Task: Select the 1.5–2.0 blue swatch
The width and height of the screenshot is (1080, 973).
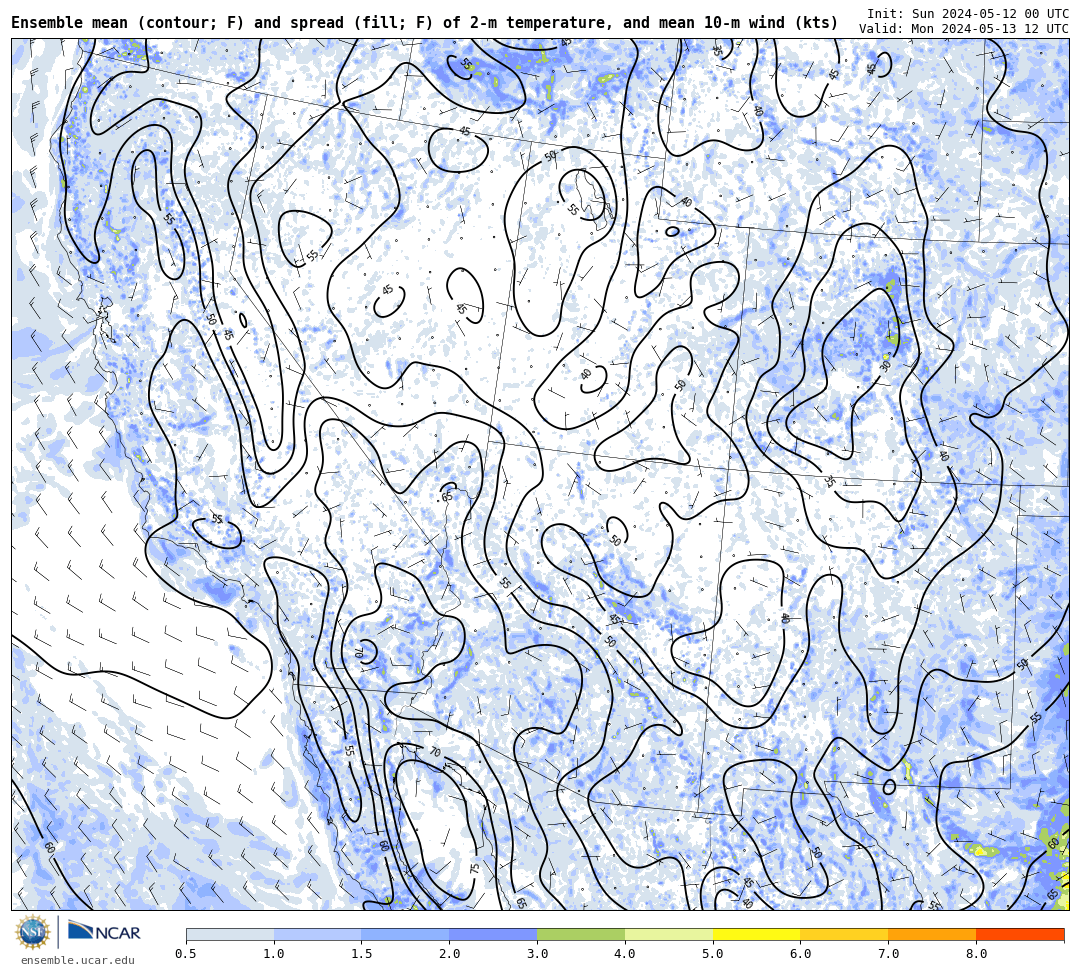Action: (x=406, y=934)
